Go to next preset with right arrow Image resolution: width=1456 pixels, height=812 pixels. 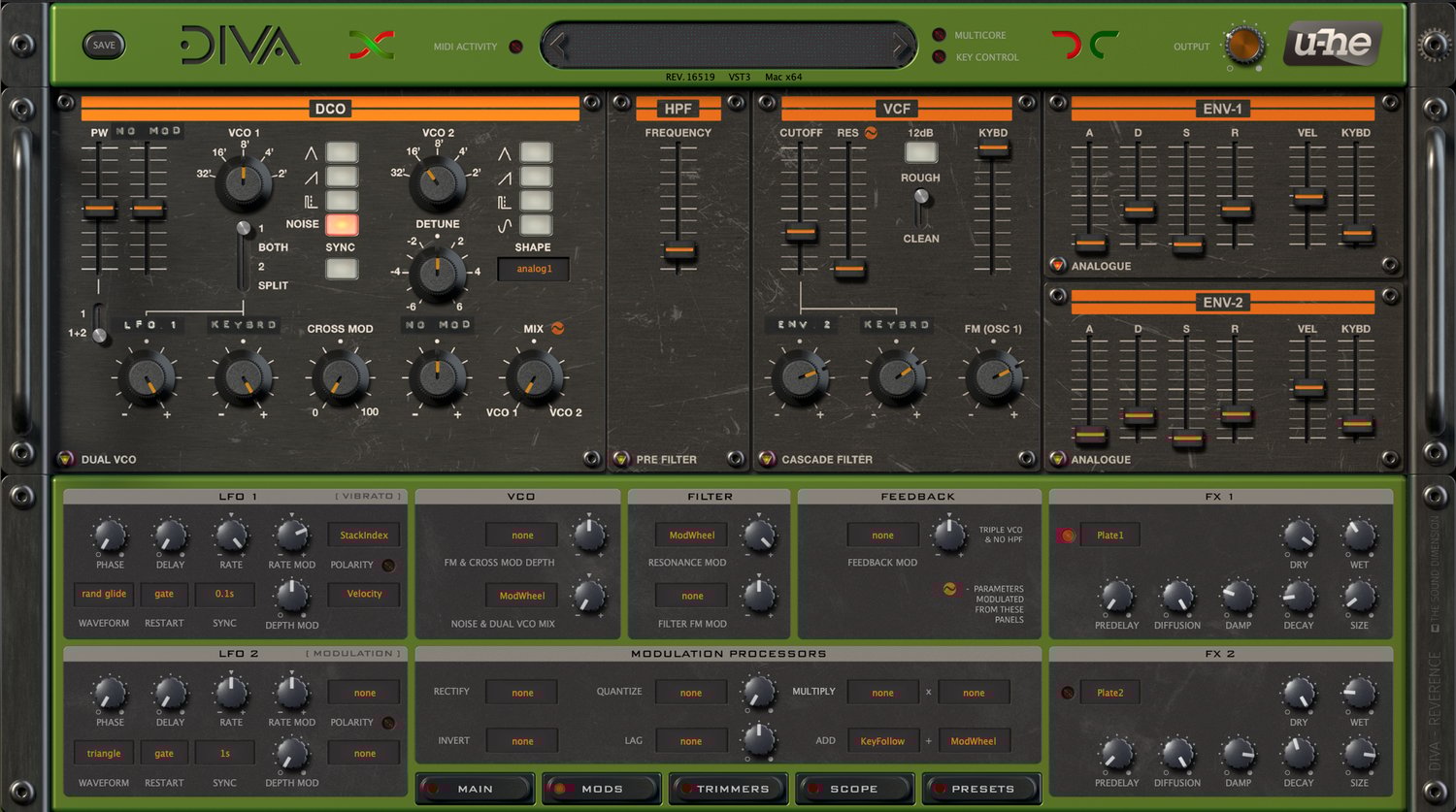point(902,46)
